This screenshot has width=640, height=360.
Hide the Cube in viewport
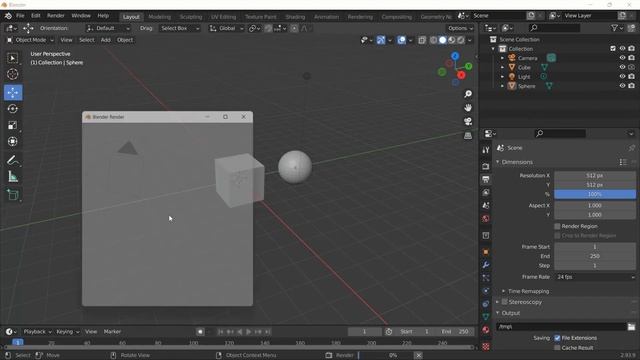pyautogui.click(x=622, y=67)
